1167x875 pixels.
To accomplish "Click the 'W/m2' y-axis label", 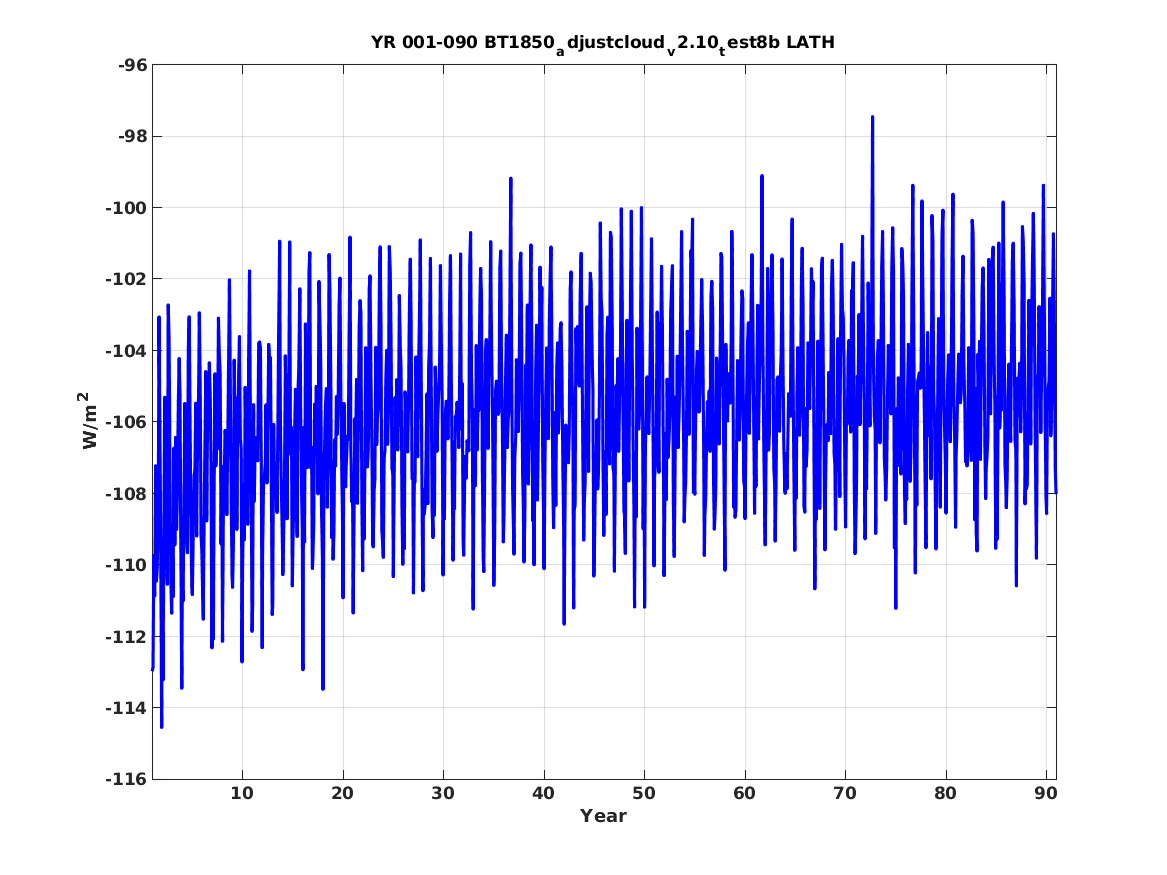I will pos(88,421).
